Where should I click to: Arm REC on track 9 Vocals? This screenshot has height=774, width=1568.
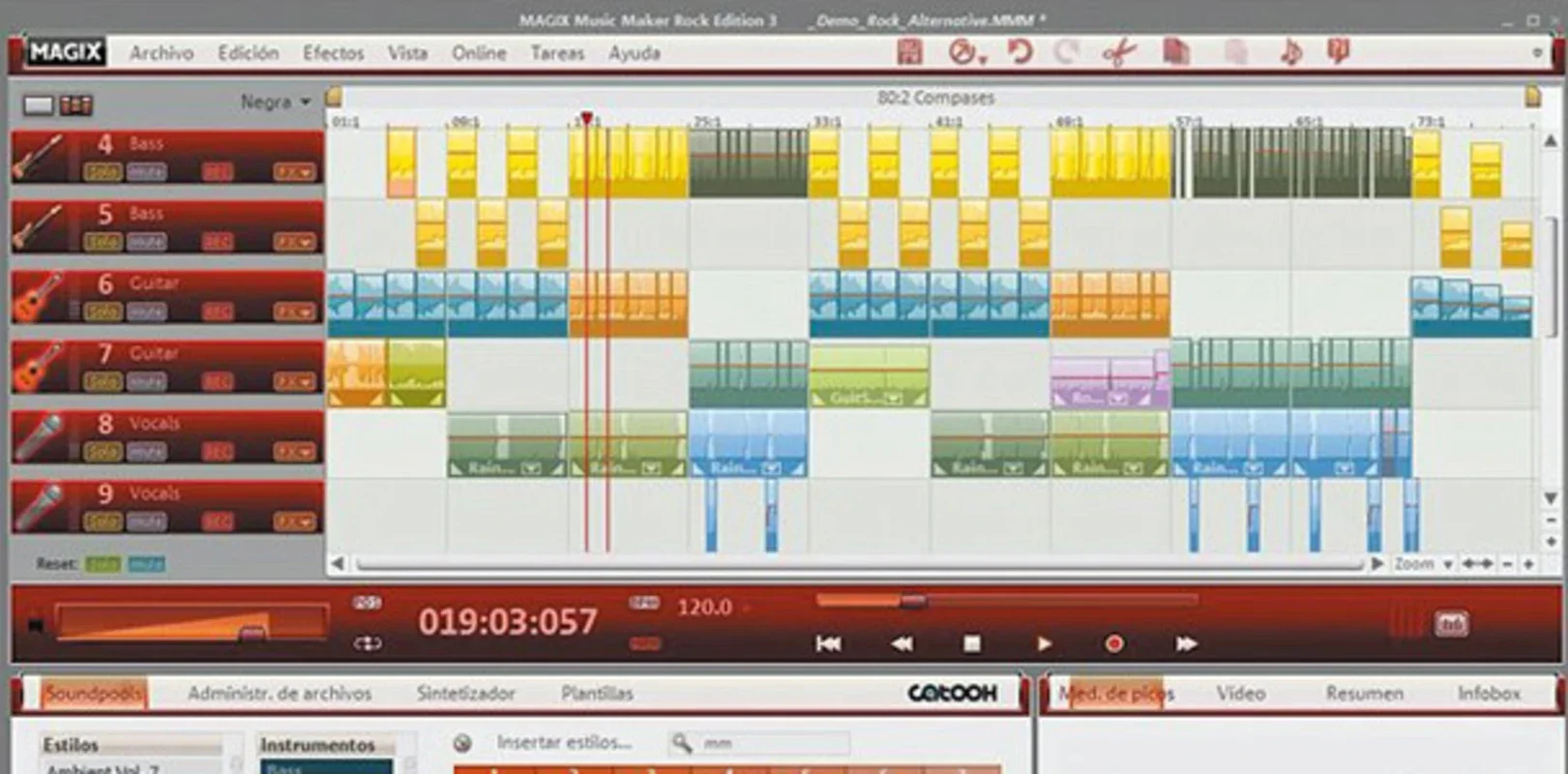click(x=218, y=521)
